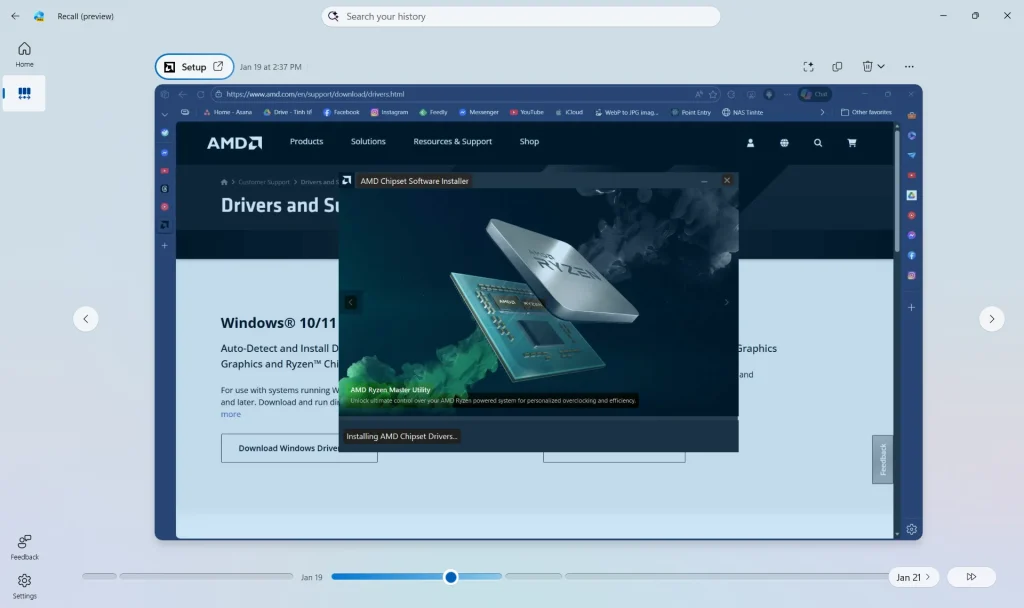
Task: Jump to now with fast-forward button
Action: 970,577
